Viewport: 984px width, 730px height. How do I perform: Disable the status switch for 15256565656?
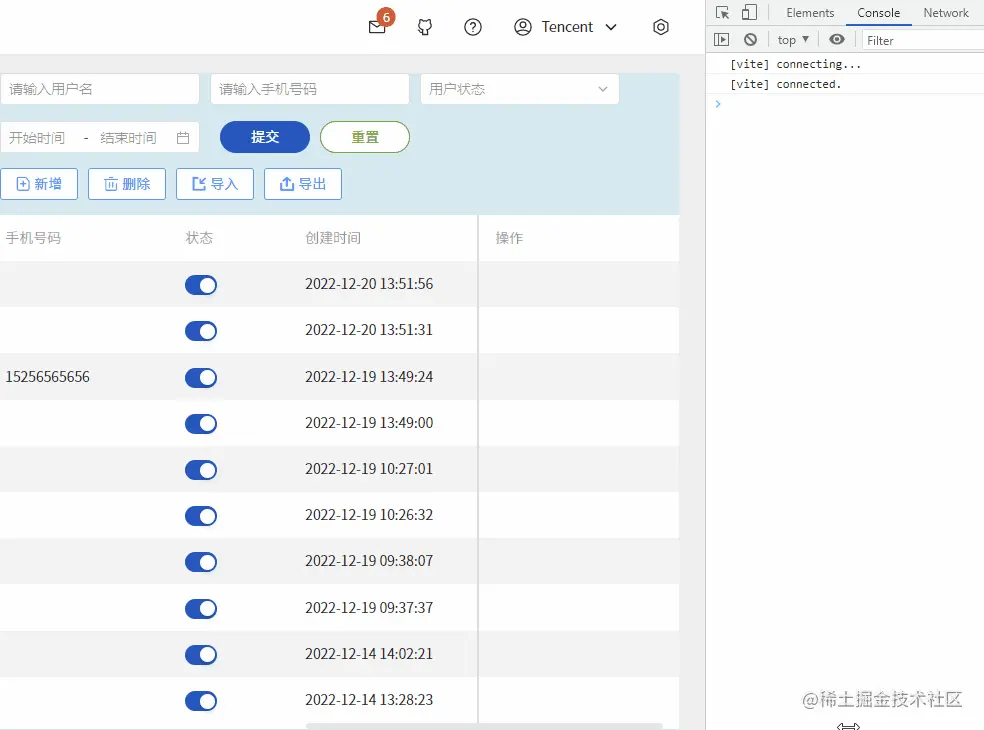point(201,377)
